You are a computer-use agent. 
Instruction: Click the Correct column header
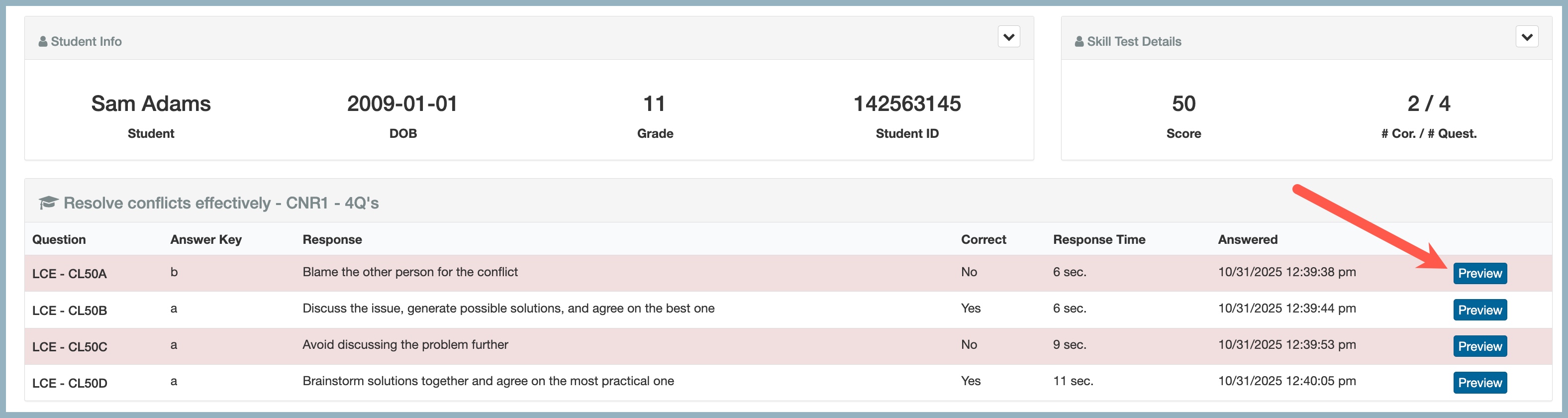click(983, 239)
